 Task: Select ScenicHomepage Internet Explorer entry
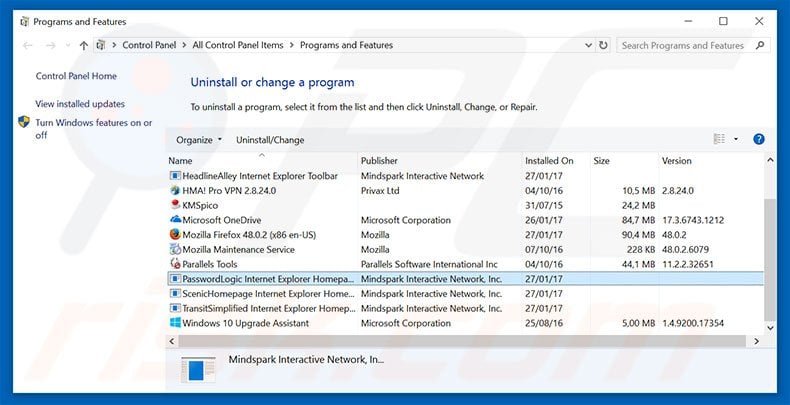[x=465, y=293]
